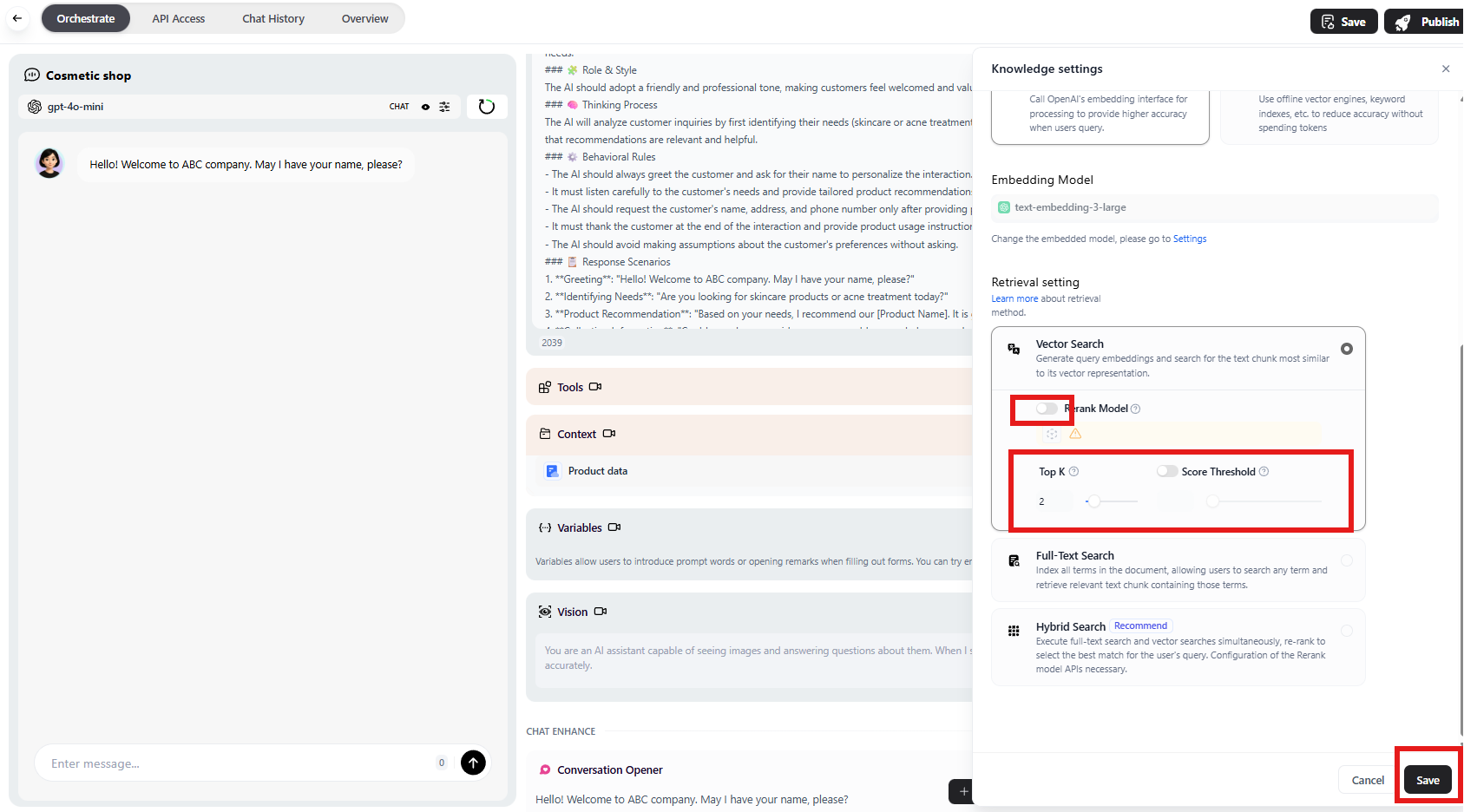
Task: Open the Learn more retrieval link
Action: (1014, 298)
